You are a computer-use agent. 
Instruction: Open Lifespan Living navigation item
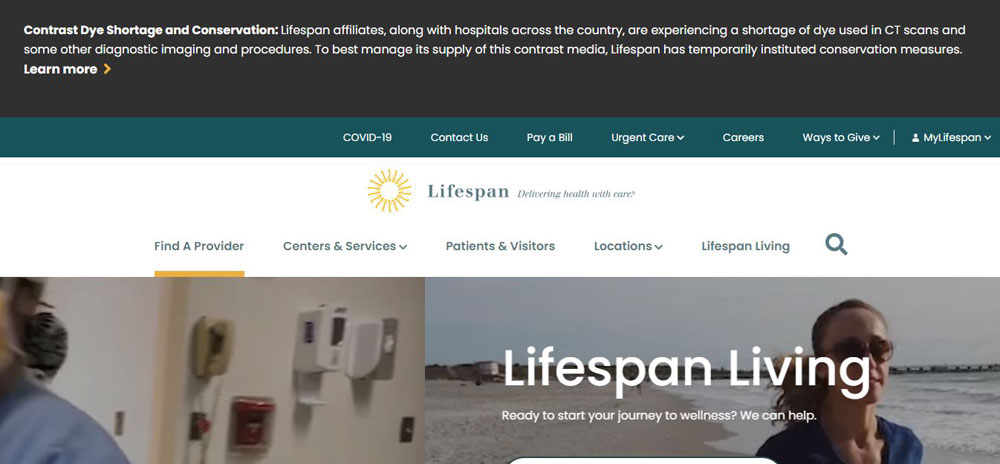coord(746,246)
